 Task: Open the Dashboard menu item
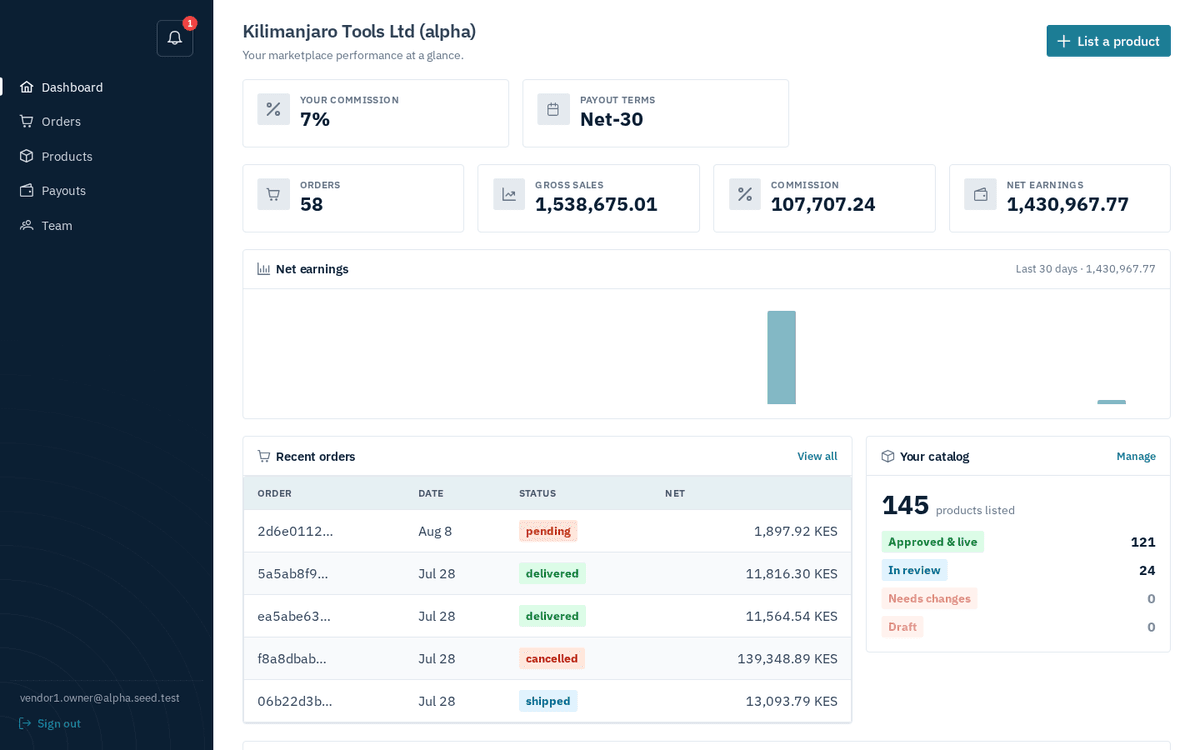pos(106,87)
